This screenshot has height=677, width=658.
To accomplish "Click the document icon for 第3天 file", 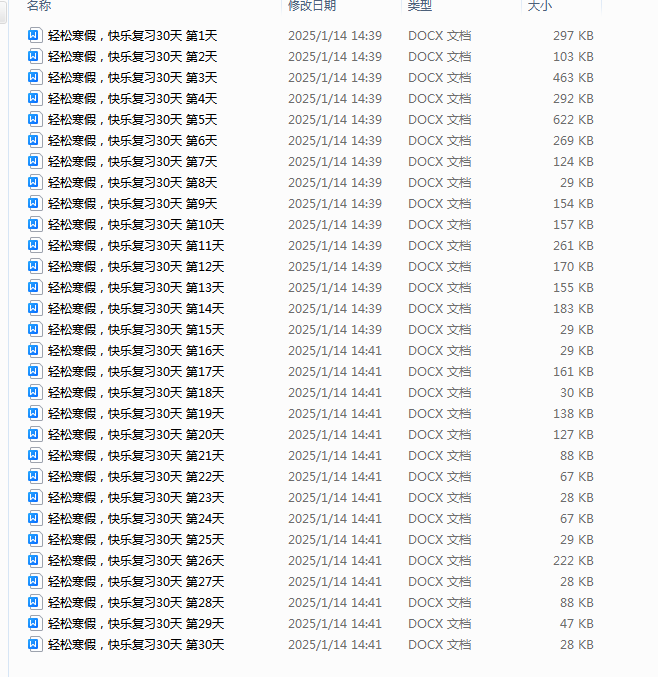I will (x=35, y=77).
